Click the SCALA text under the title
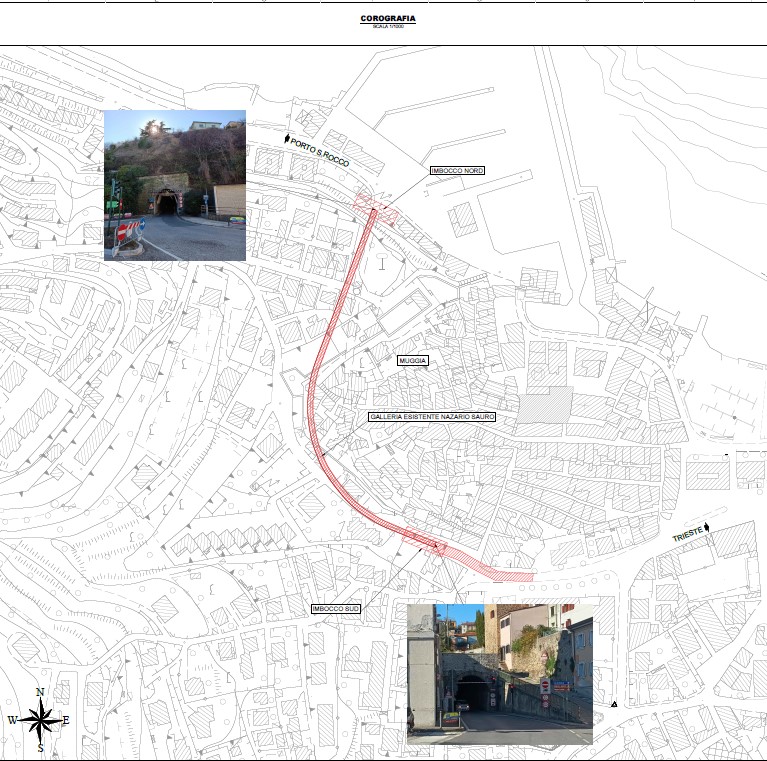Image resolution: width=767 pixels, height=761 pixels. pyautogui.click(x=387, y=26)
